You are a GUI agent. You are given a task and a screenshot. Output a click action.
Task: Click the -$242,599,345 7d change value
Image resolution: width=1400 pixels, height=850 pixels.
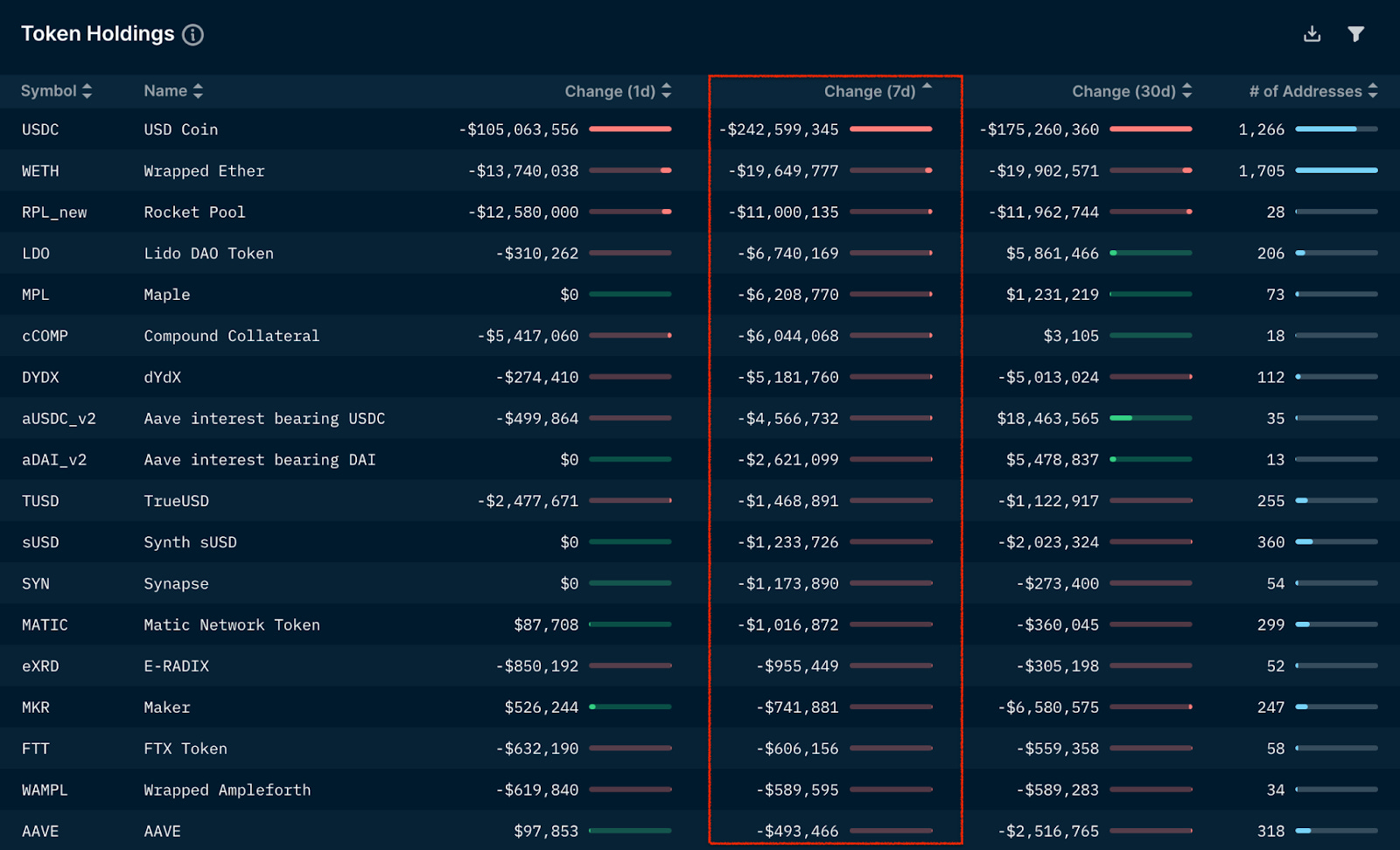(x=779, y=129)
